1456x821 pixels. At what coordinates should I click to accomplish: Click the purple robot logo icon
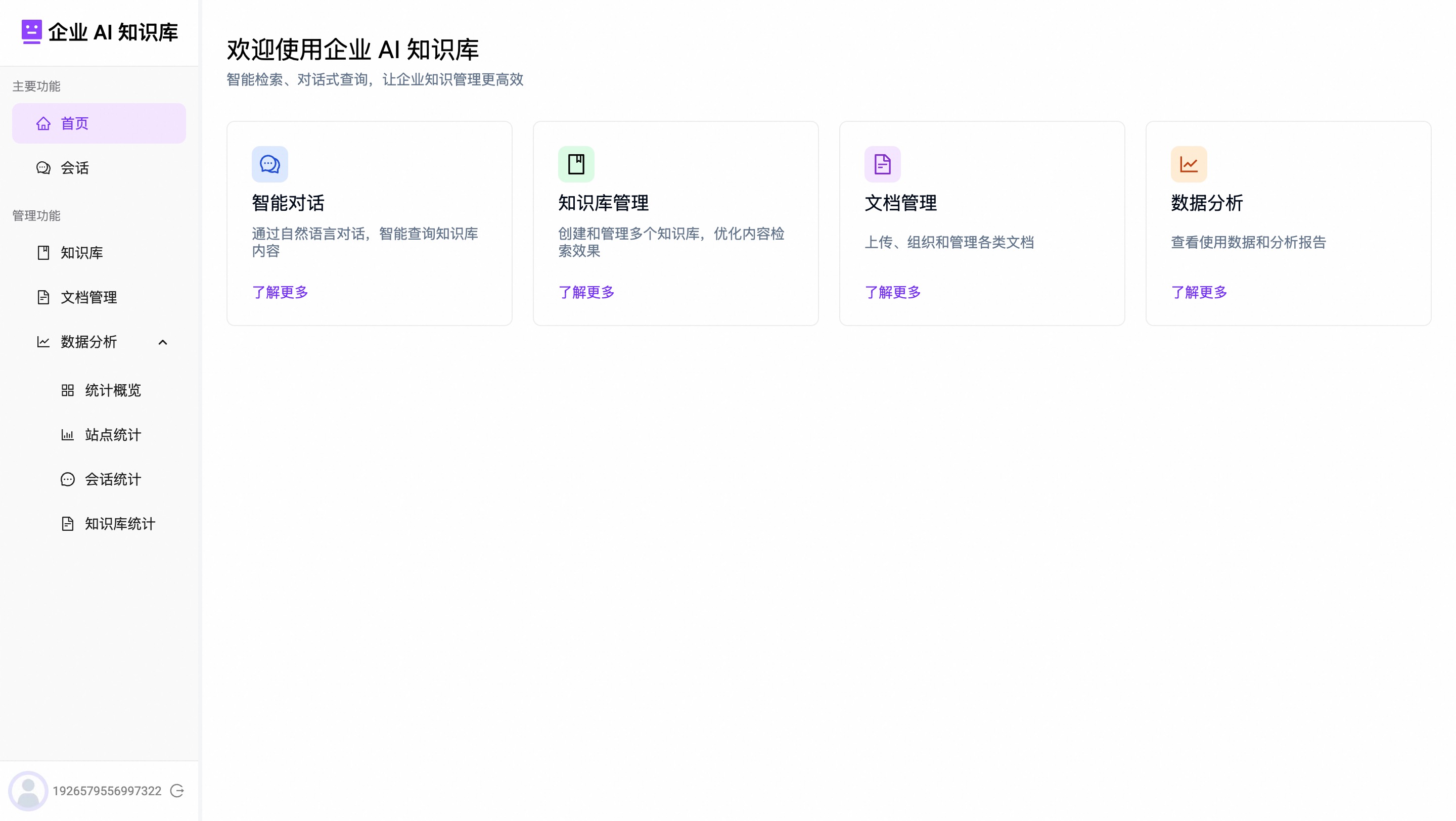click(x=31, y=32)
